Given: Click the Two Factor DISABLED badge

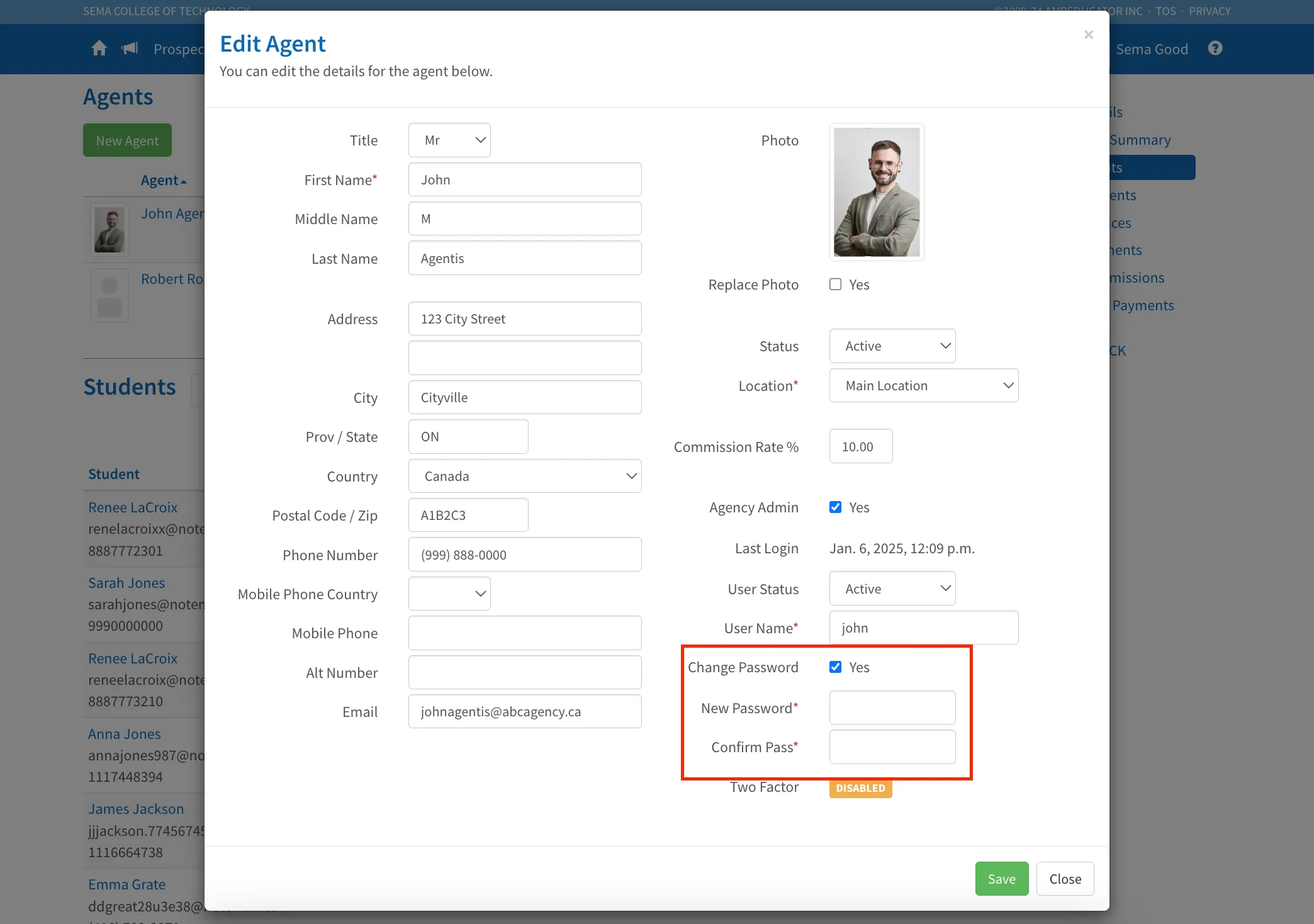Looking at the screenshot, I should click(x=860, y=788).
